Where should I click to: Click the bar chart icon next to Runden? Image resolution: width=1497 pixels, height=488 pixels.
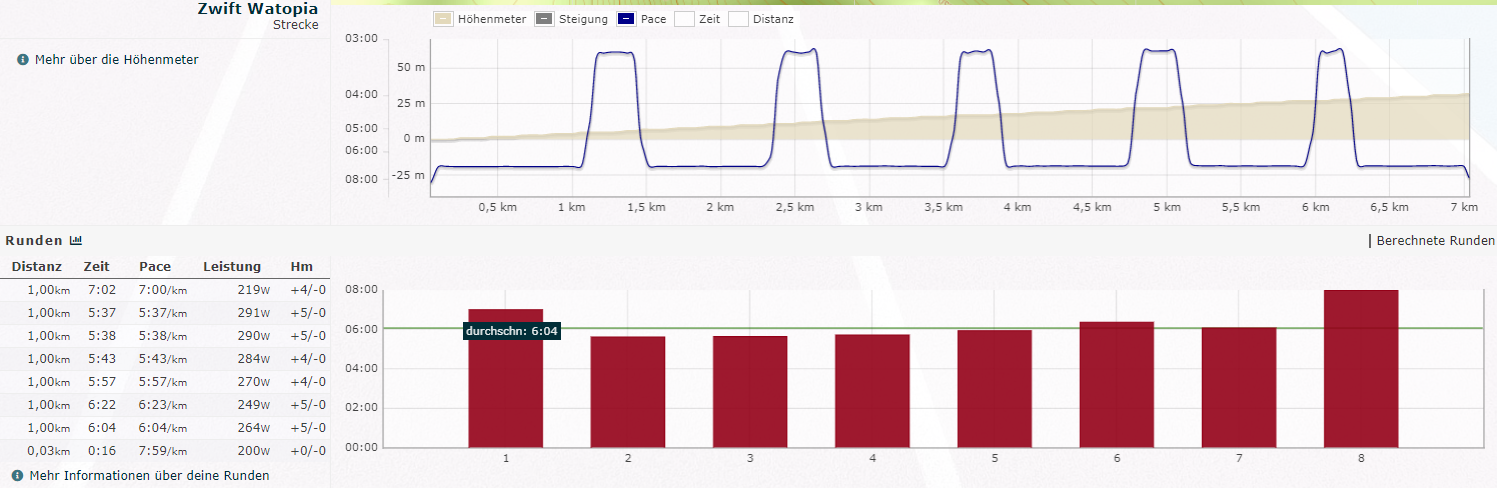tap(75, 241)
